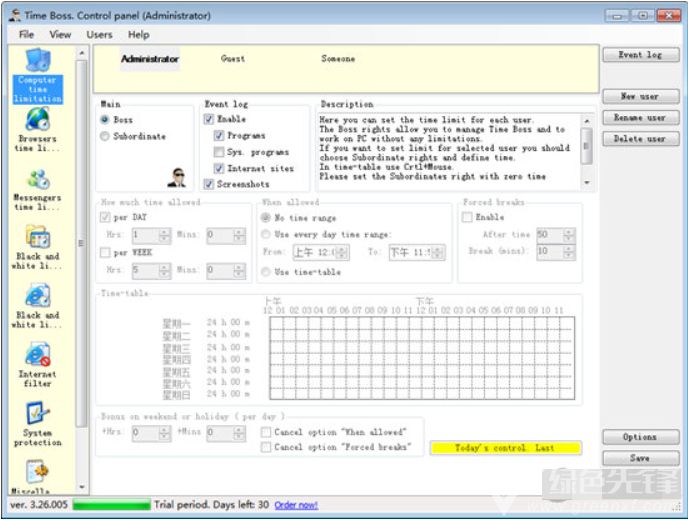Check Cancel option "Forced breaks"

(x=265, y=447)
